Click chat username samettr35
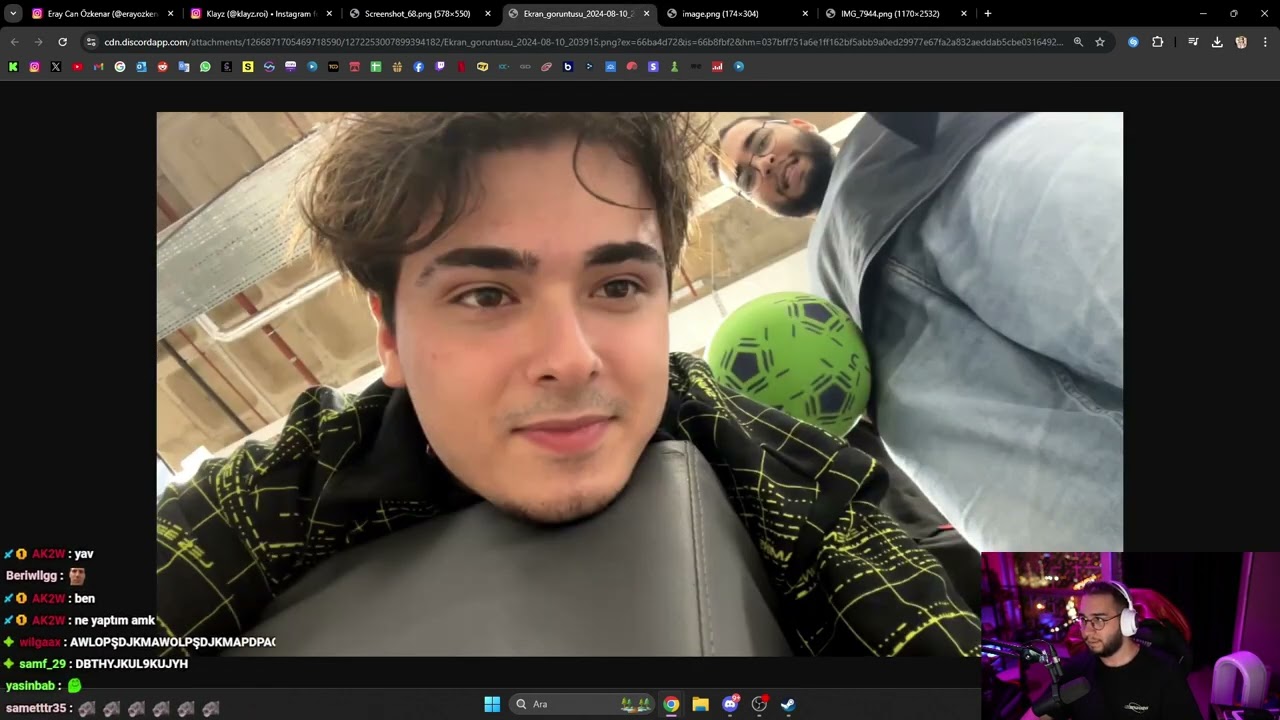The height and width of the screenshot is (720, 1280). point(36,708)
